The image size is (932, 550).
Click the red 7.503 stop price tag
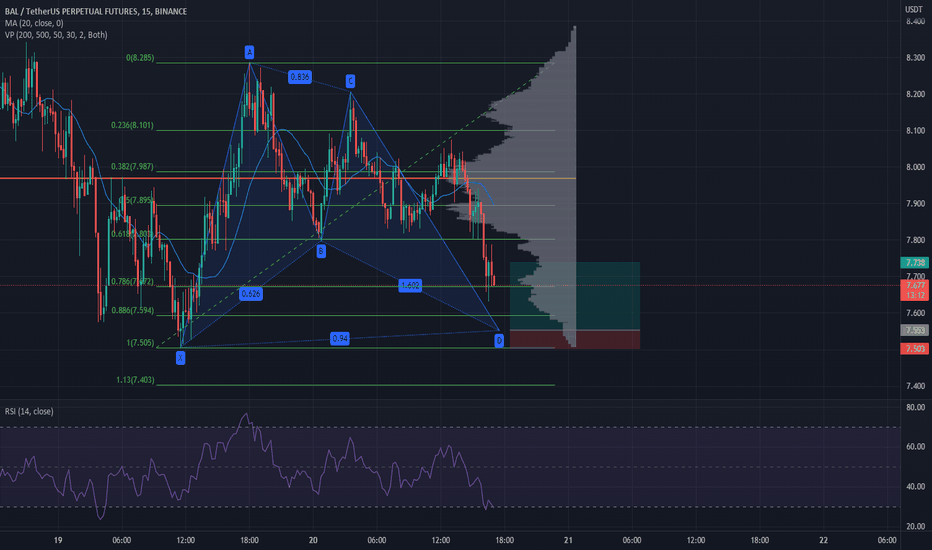click(x=914, y=349)
